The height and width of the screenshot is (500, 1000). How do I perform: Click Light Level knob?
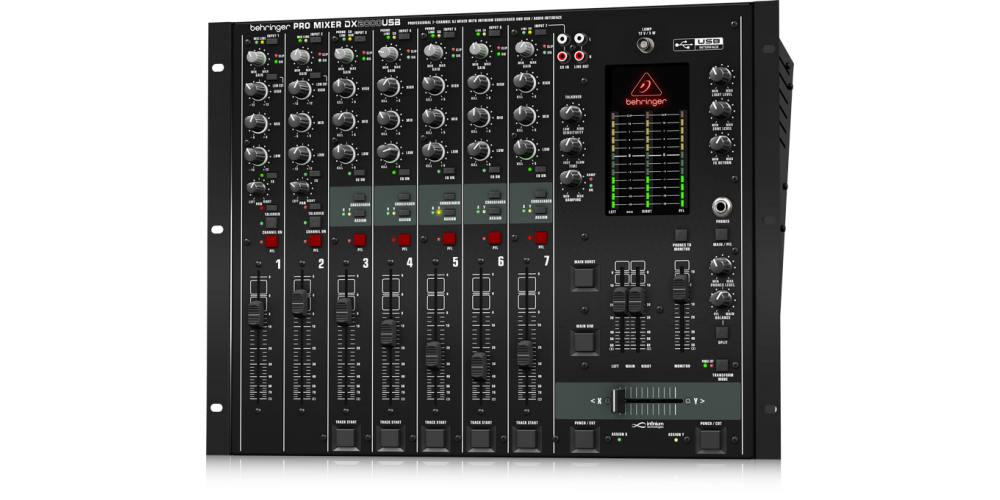pyautogui.click(x=720, y=76)
